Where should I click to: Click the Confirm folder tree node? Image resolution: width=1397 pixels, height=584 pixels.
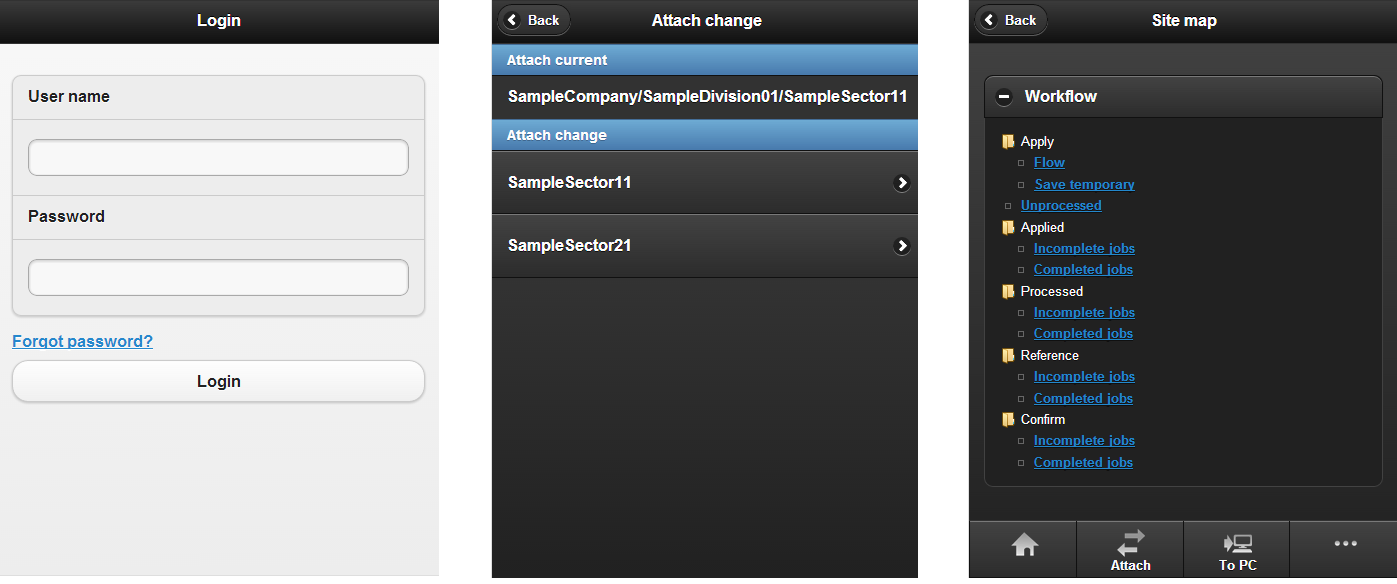pyautogui.click(x=1034, y=420)
